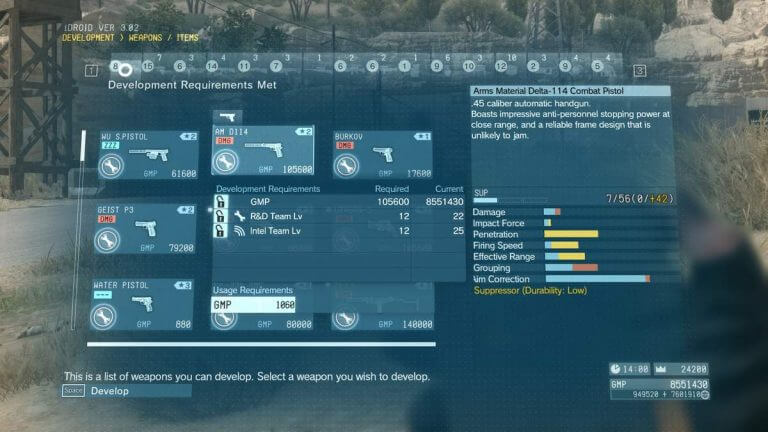Choose the WATER PISTOL weapon image
768x432 pixels.
(143, 303)
